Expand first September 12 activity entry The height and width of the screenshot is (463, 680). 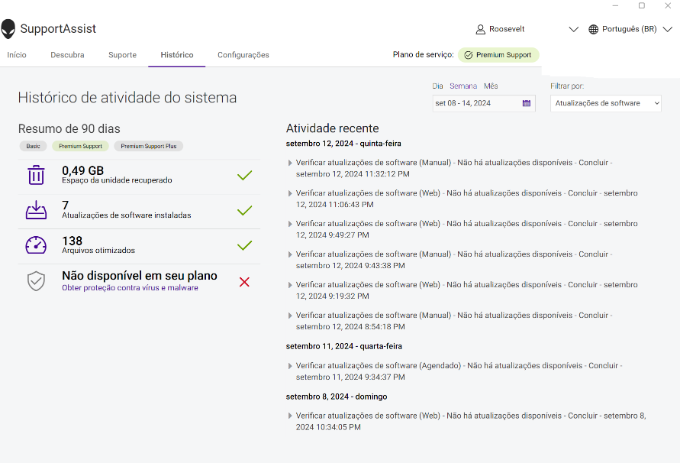(290, 162)
